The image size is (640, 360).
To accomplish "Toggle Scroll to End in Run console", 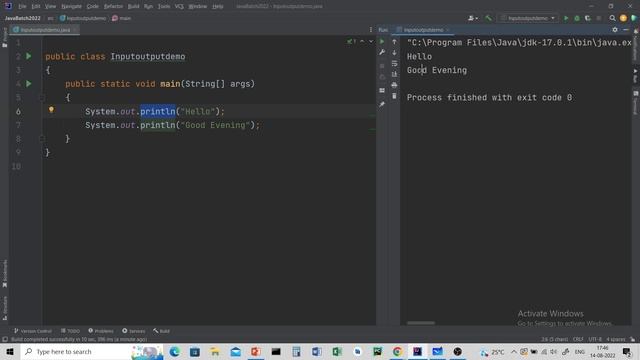I will click(x=394, y=74).
